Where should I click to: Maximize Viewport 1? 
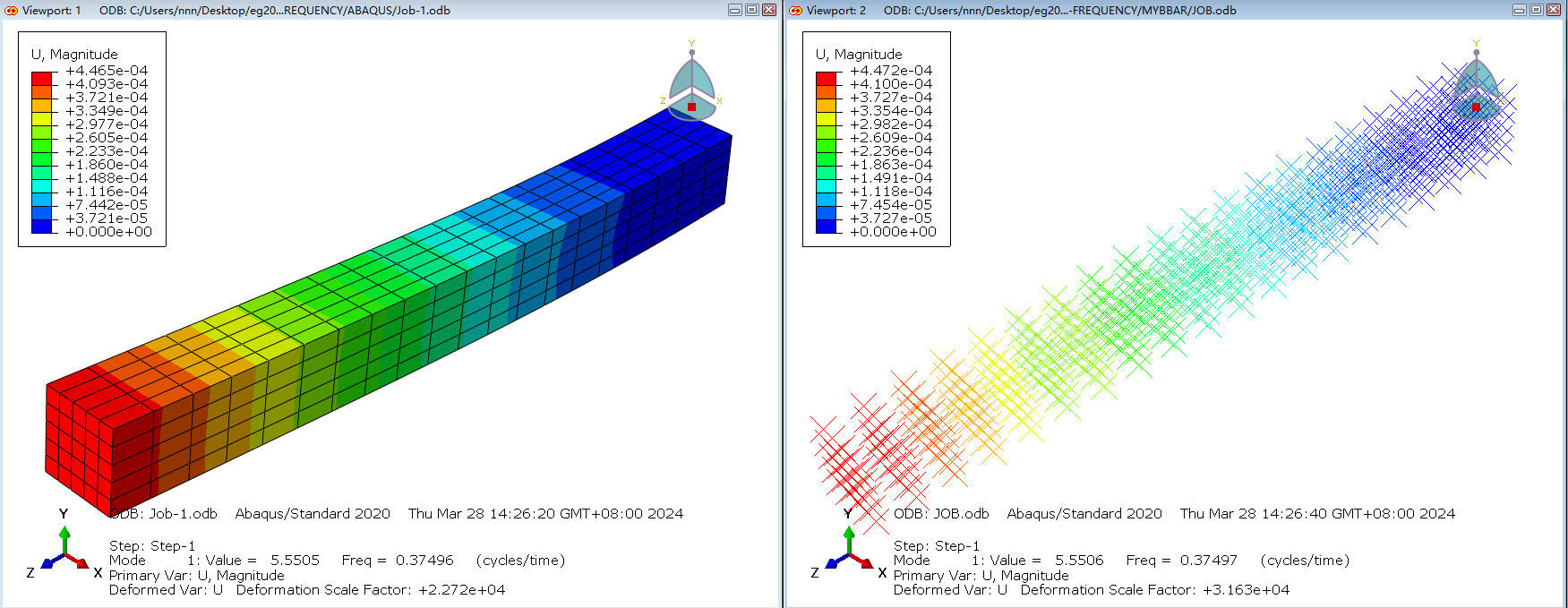coord(752,10)
